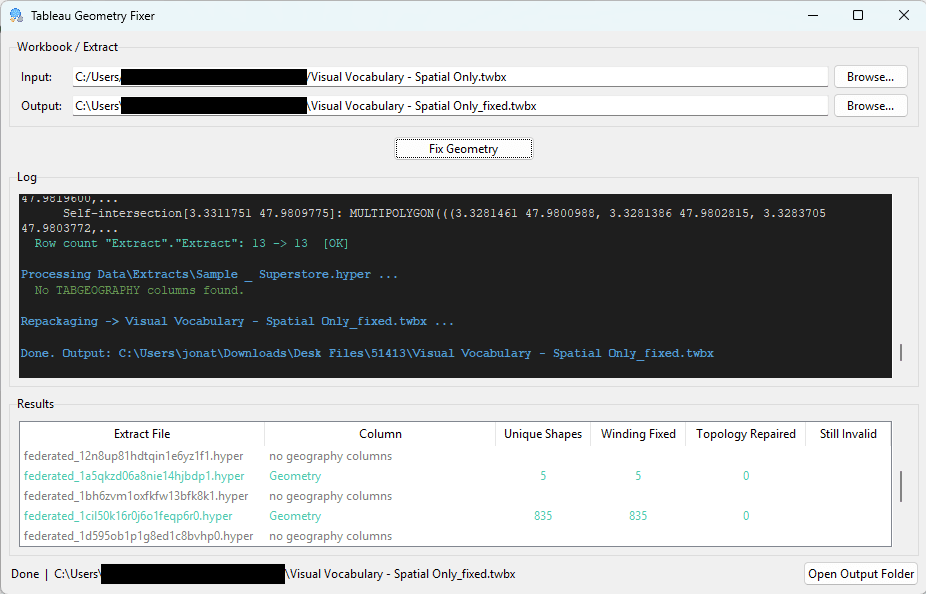Click the Results table scrollbar thumb
This screenshot has width=926, height=594.
click(901, 487)
